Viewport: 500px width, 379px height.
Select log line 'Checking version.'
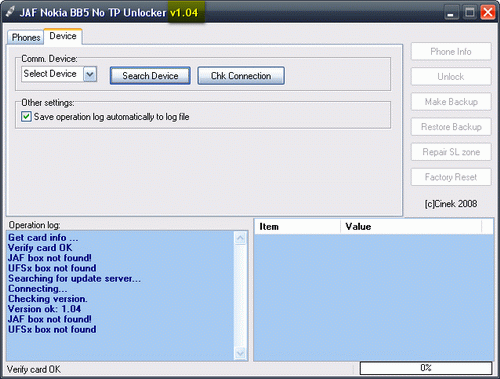coord(48,299)
